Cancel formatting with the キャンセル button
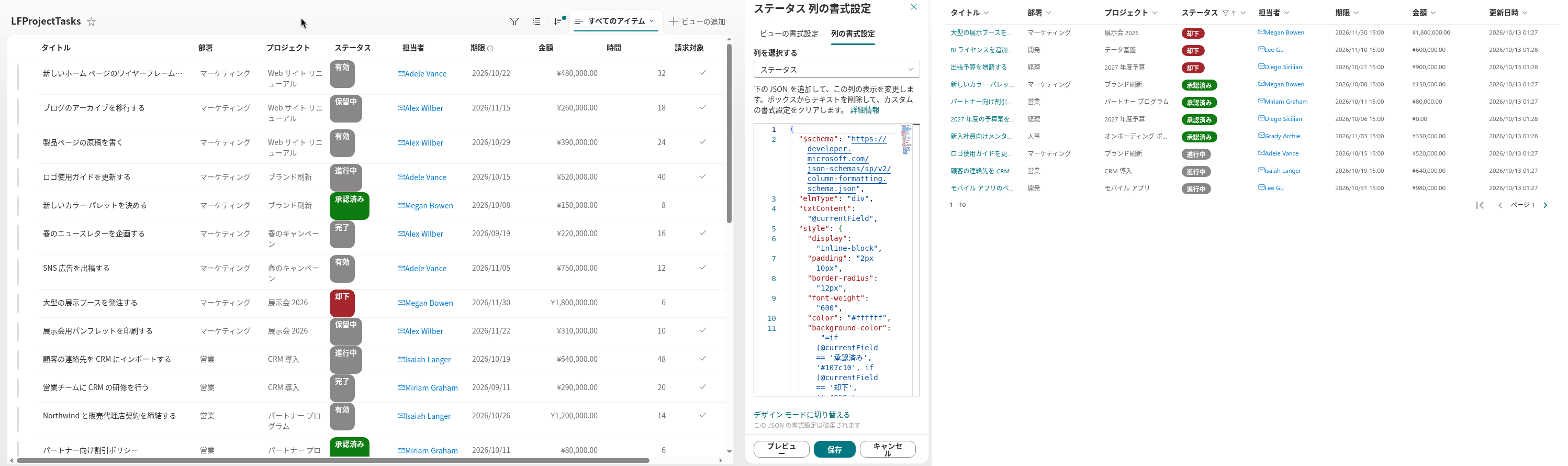The height and width of the screenshot is (466, 1568). pyautogui.click(x=888, y=450)
